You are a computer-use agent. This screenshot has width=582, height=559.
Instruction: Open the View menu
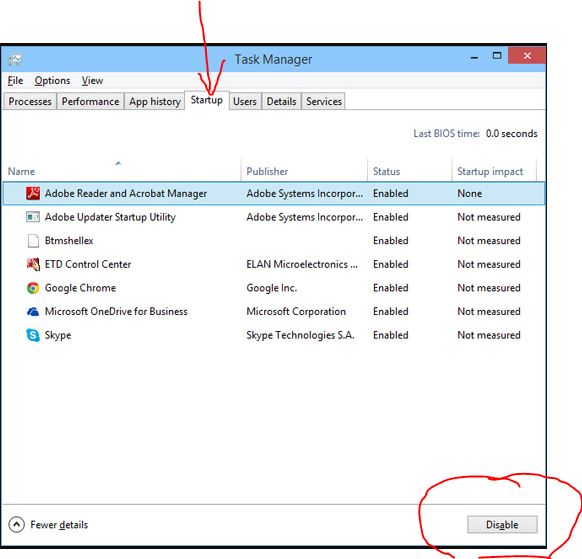tap(92, 81)
